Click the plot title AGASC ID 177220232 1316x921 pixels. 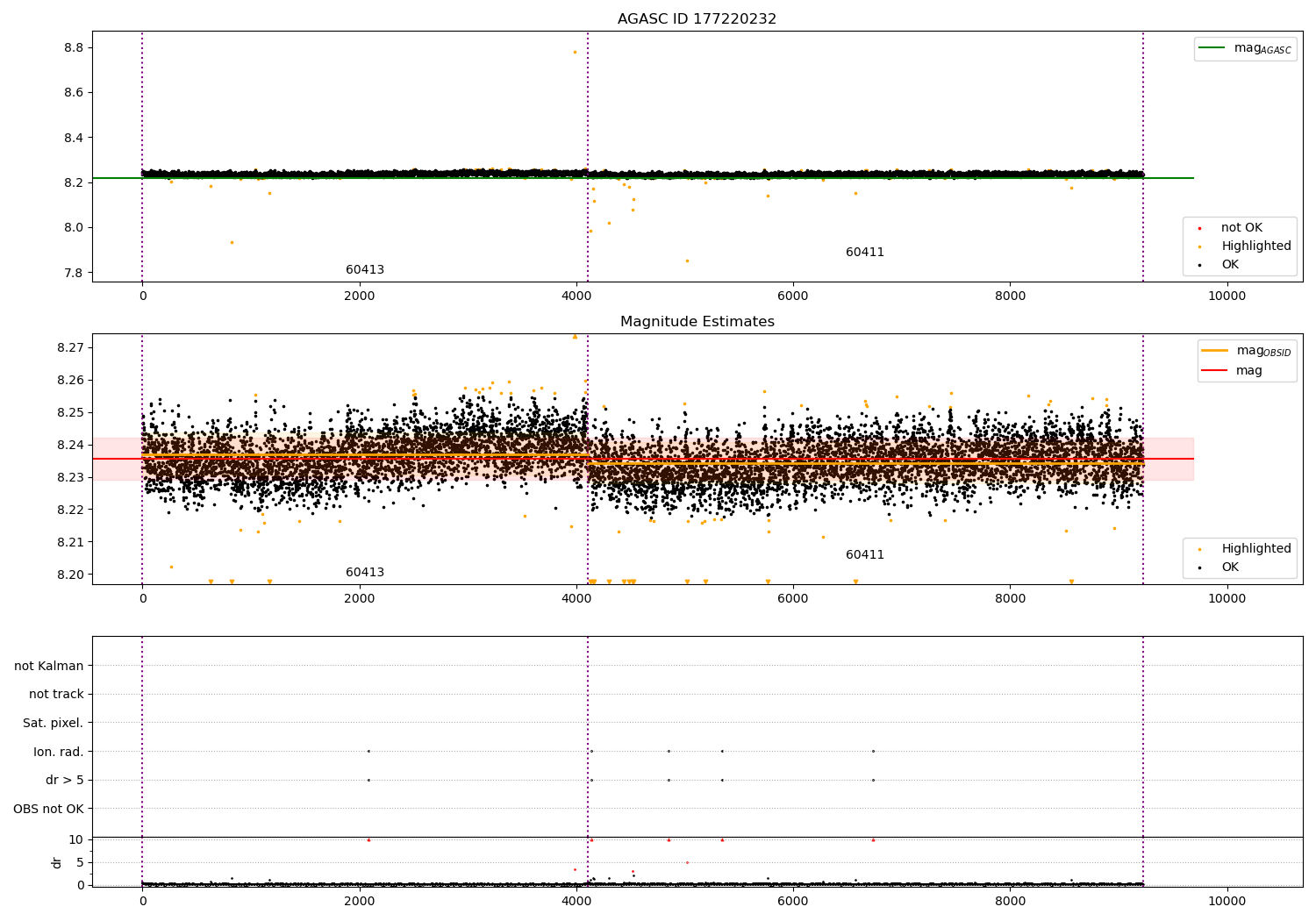[x=697, y=19]
